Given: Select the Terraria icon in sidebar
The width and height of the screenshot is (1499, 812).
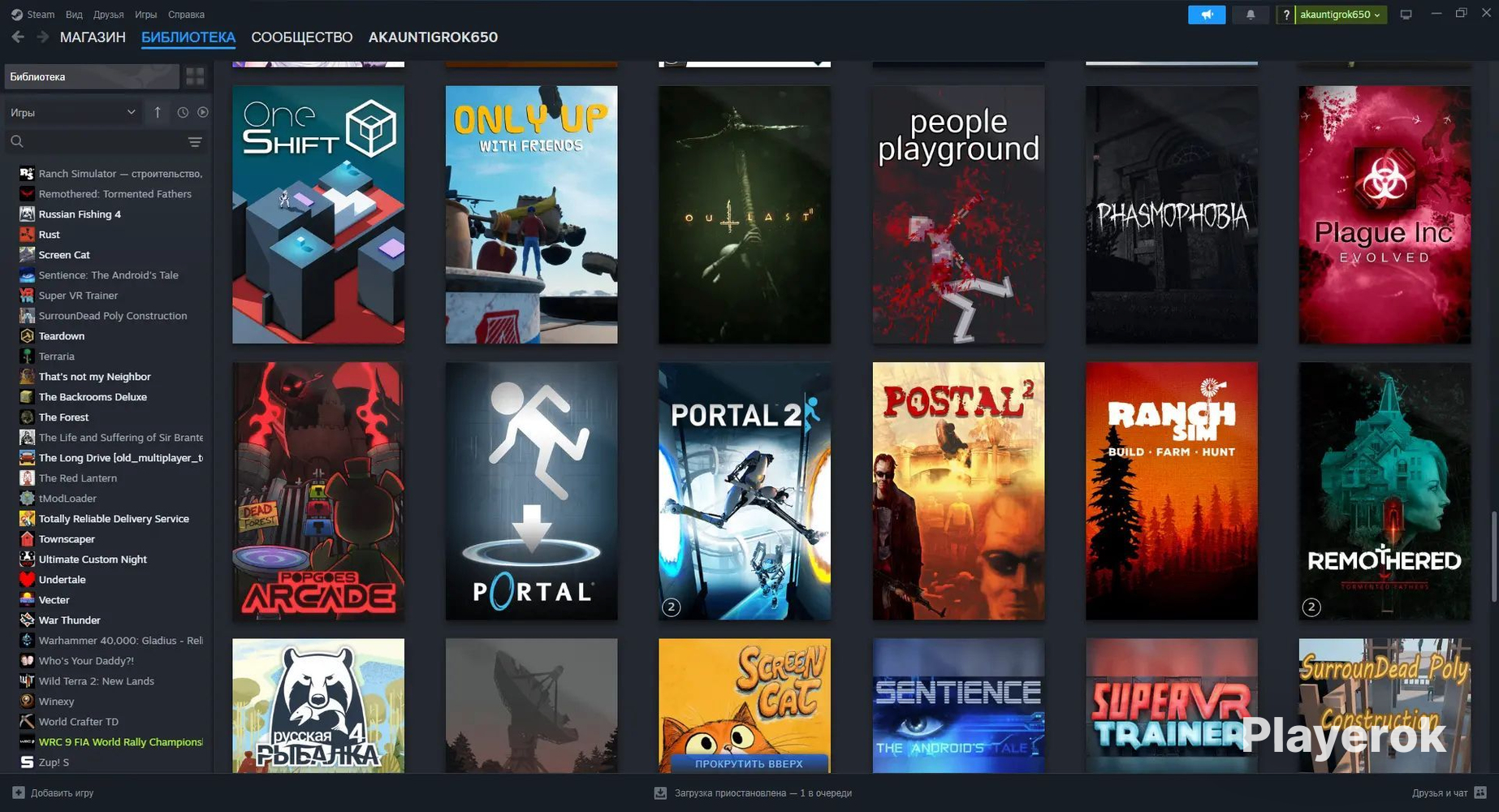Looking at the screenshot, I should pos(27,356).
